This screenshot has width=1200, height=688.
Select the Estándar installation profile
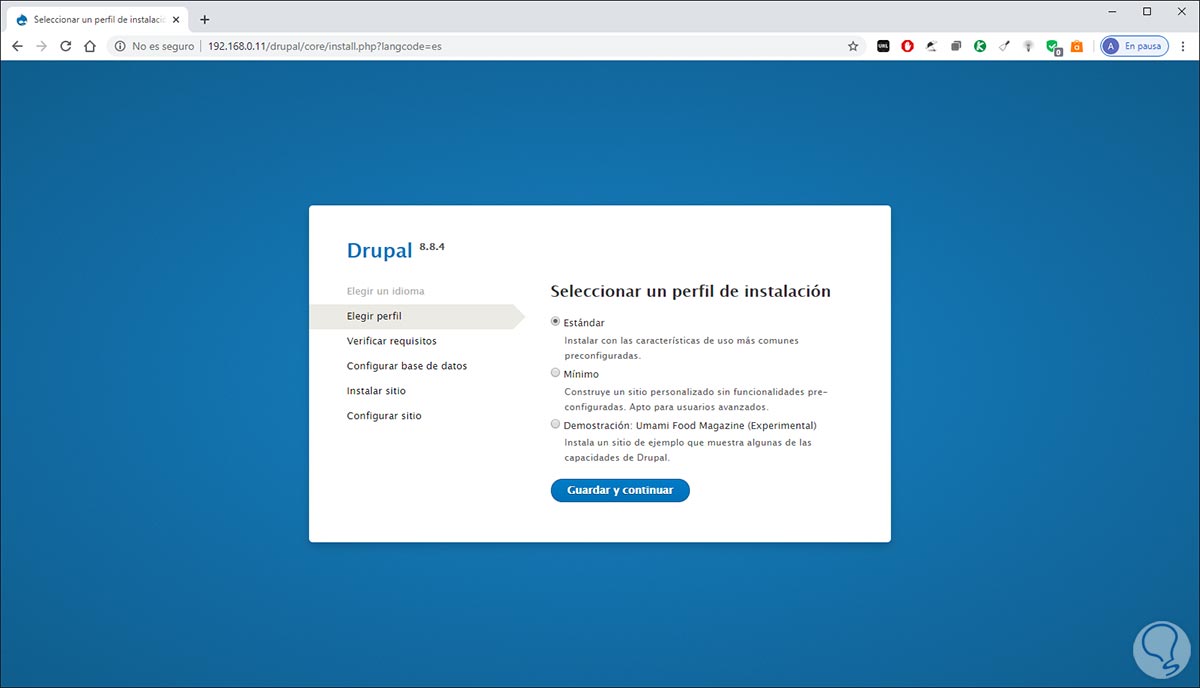click(556, 322)
